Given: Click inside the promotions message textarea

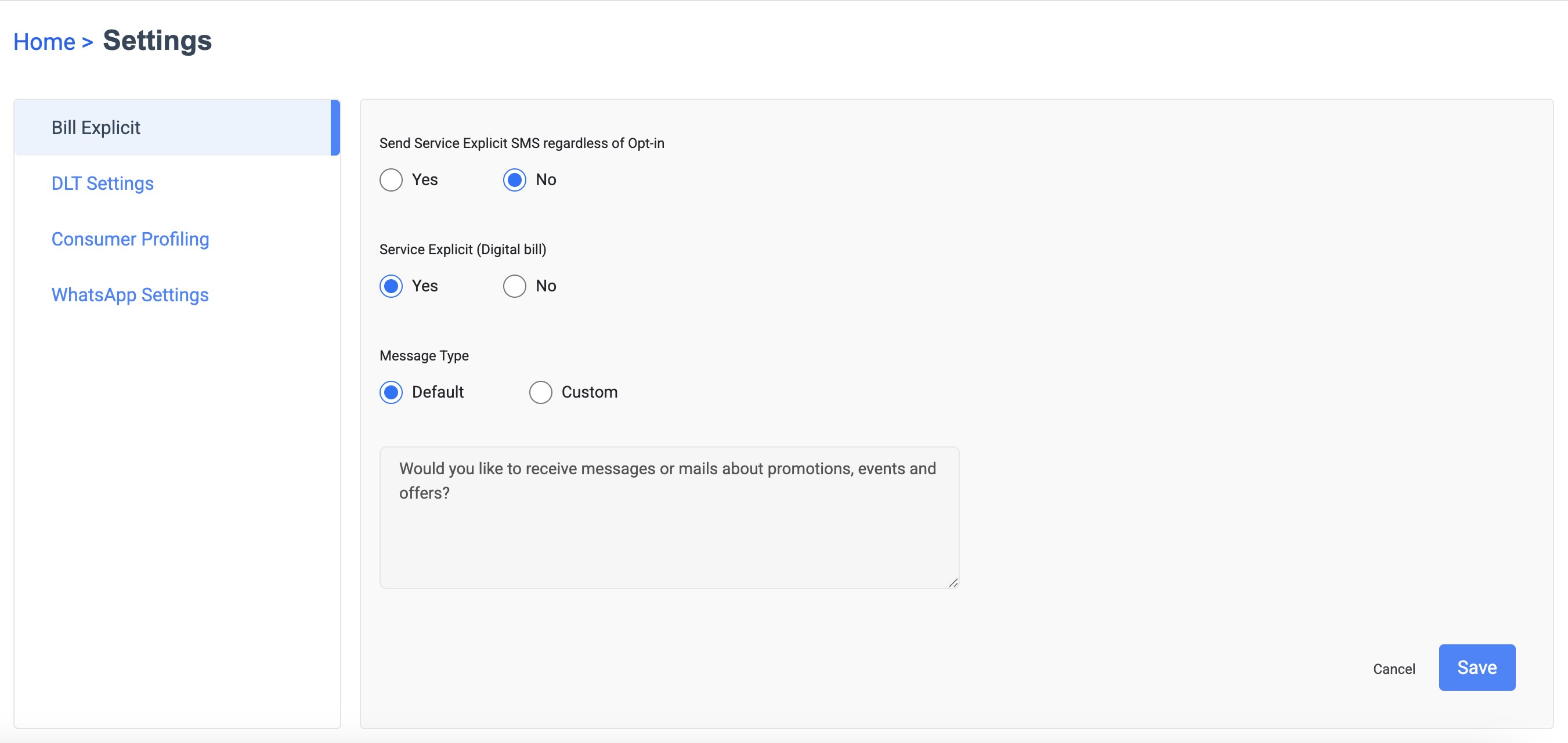Looking at the screenshot, I should pos(669,524).
